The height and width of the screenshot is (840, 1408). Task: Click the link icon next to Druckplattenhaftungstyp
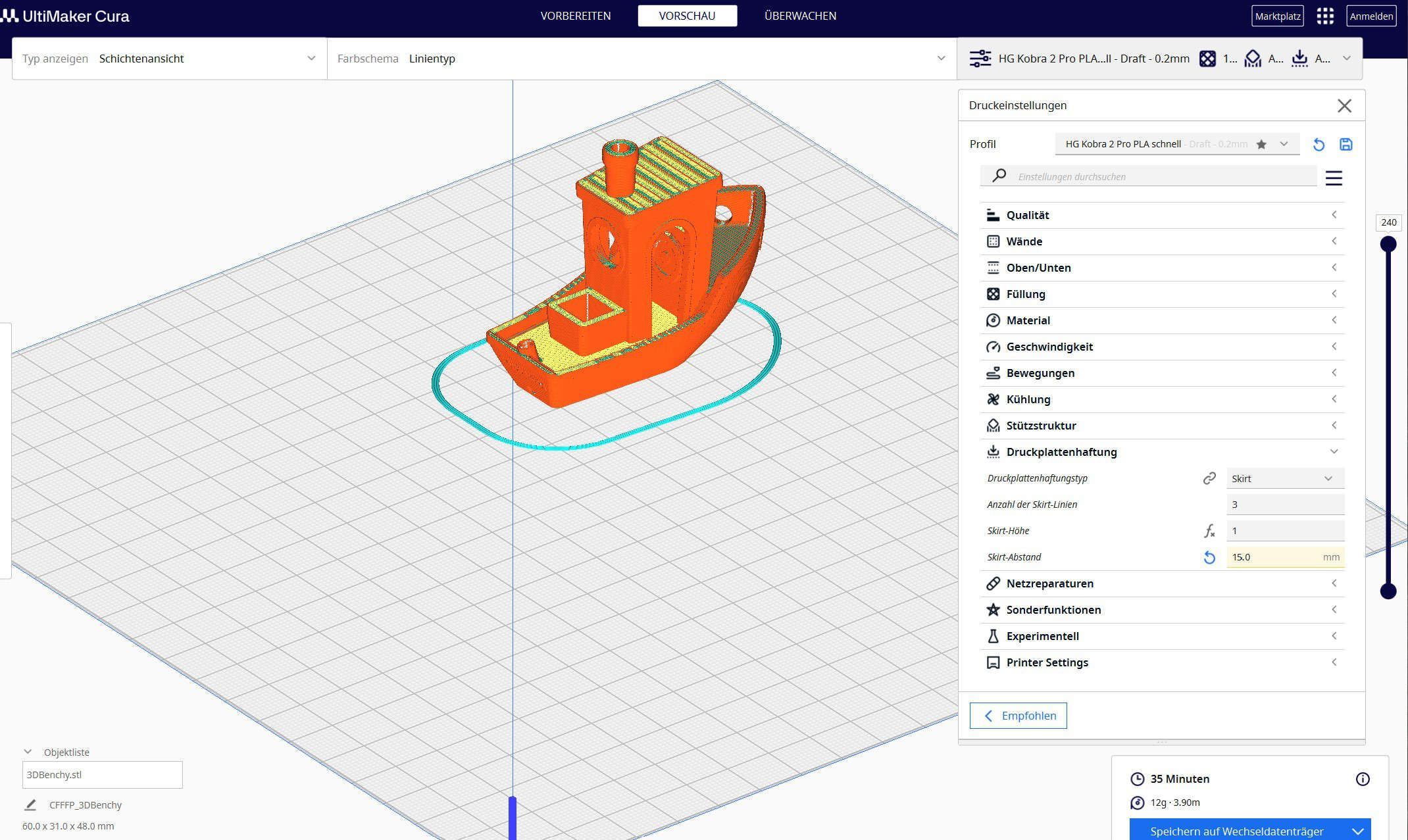click(x=1209, y=478)
